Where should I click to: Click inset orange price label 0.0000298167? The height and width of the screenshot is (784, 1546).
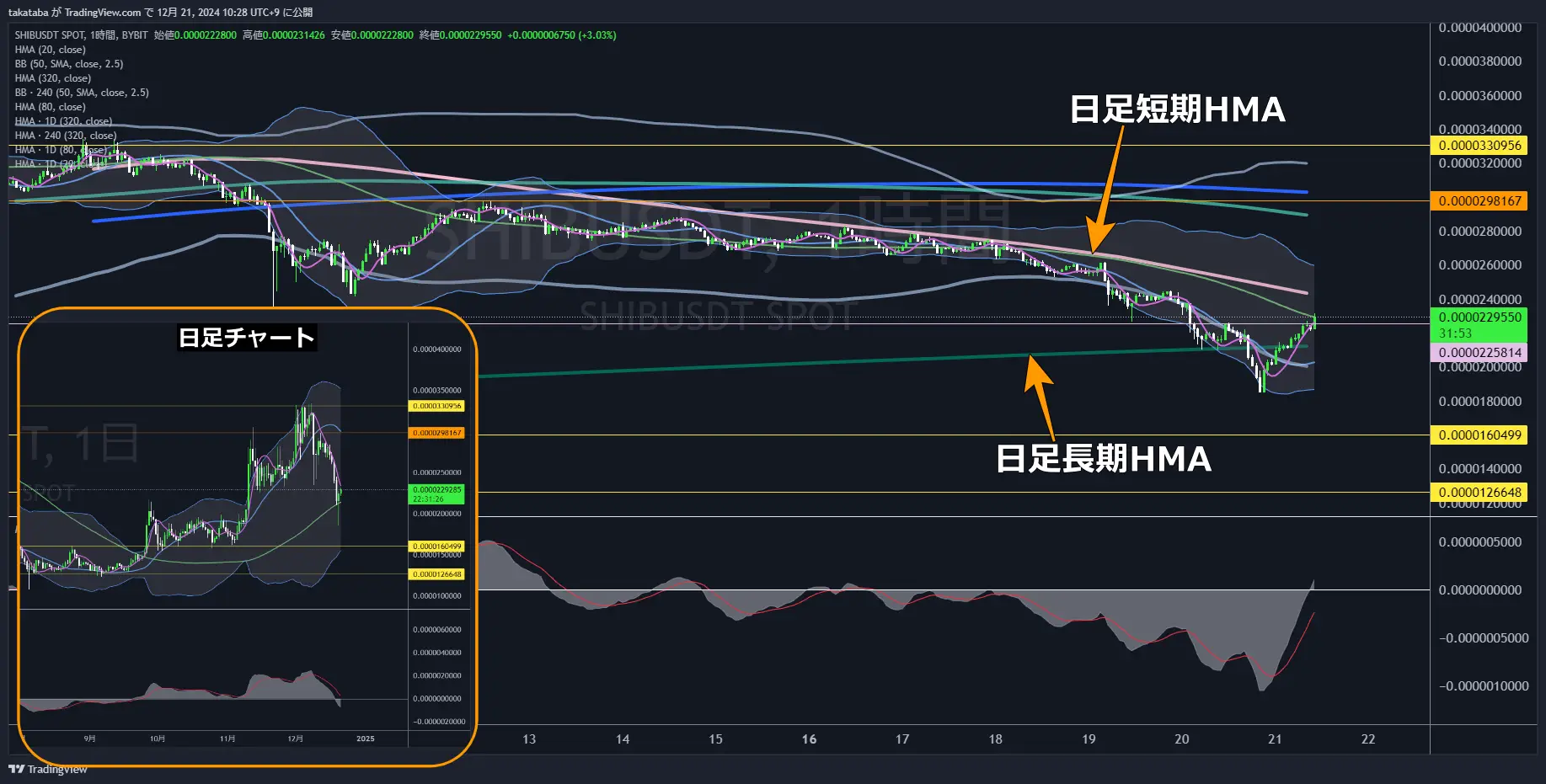tap(437, 433)
